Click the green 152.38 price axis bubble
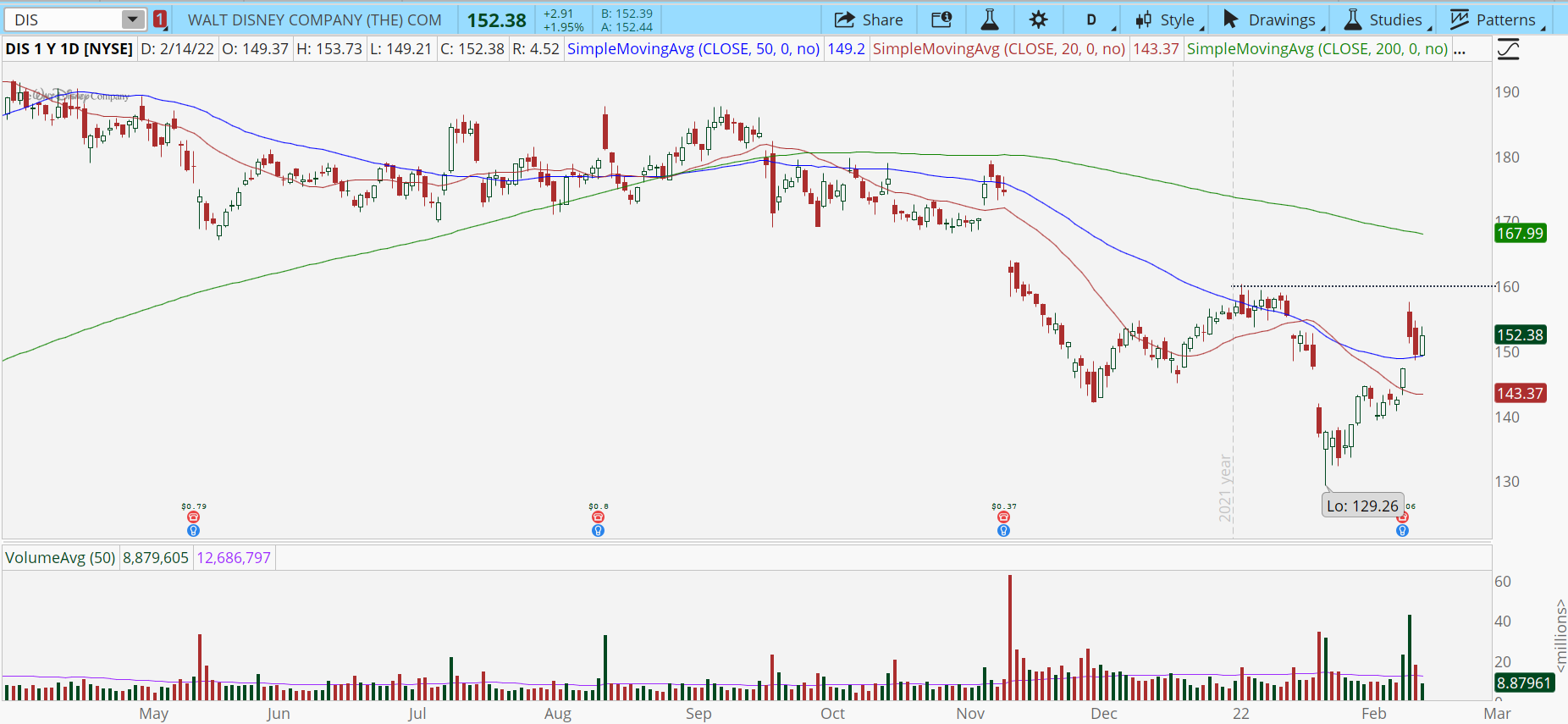Screen dimensions: 1568x724 click(1521, 335)
